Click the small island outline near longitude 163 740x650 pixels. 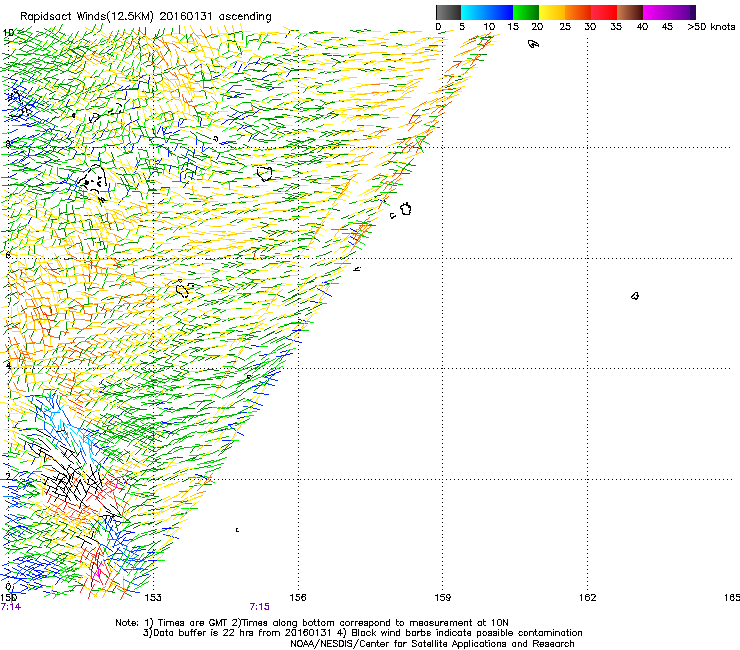(x=635, y=296)
